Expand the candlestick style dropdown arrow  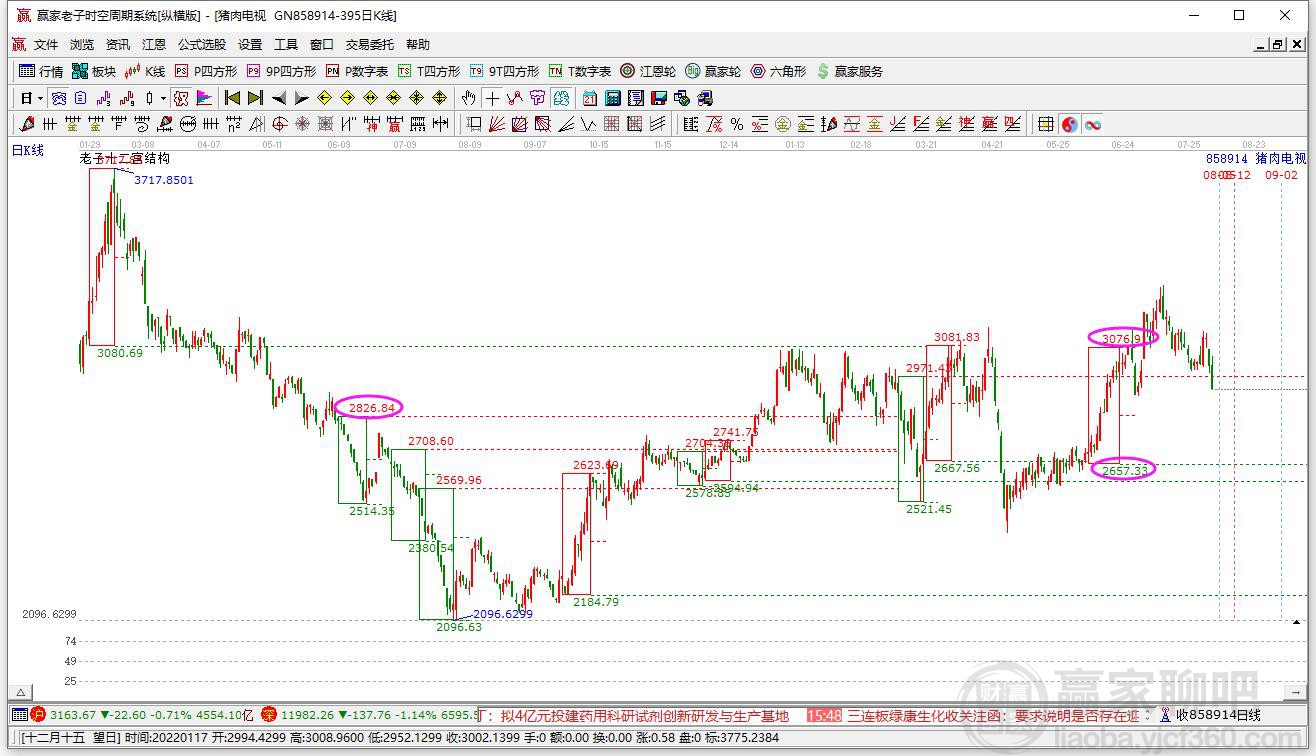coord(163,98)
